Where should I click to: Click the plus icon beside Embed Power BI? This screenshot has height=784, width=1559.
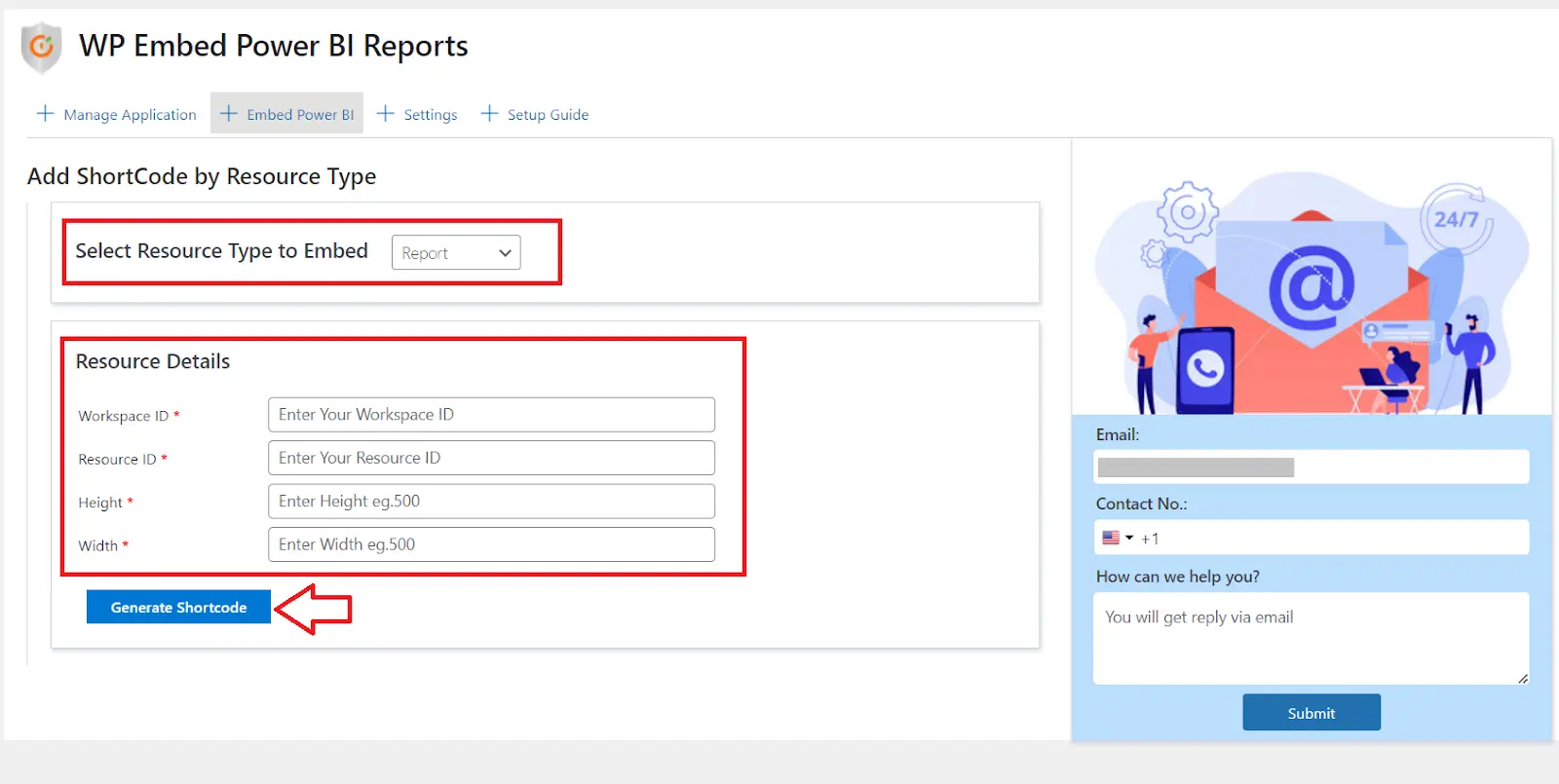click(x=228, y=114)
